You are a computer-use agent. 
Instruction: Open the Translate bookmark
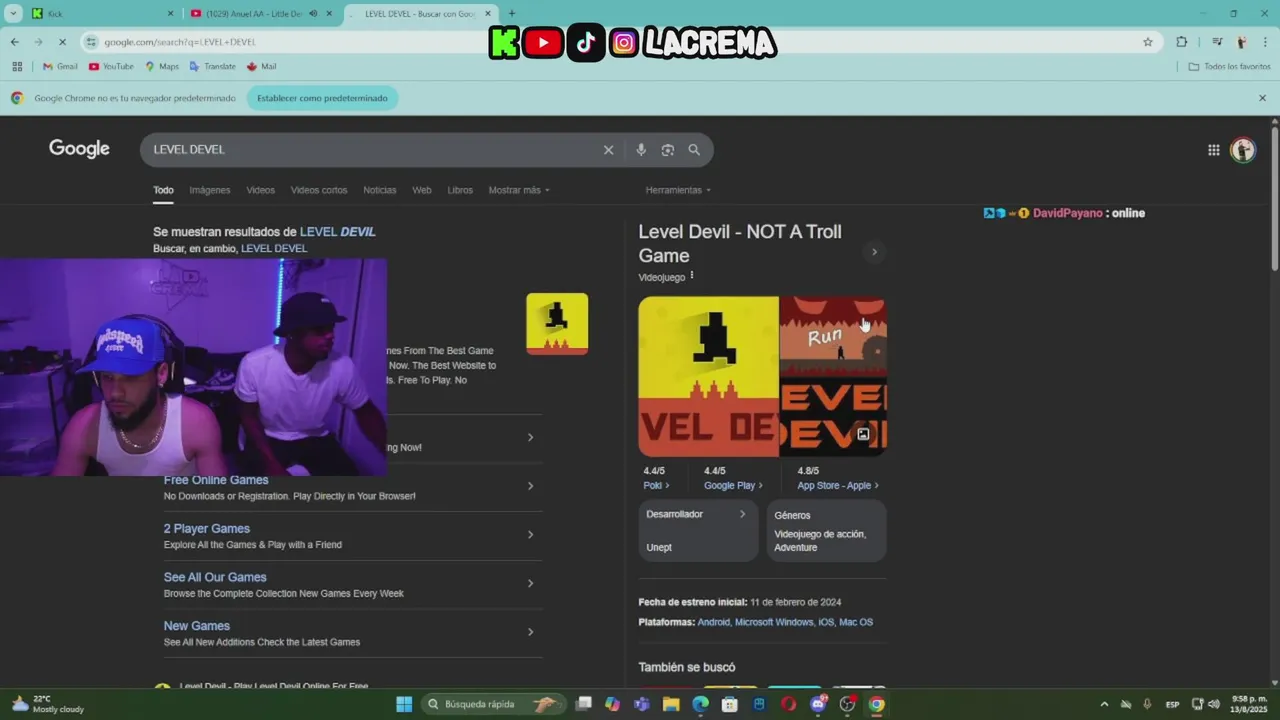(x=212, y=66)
